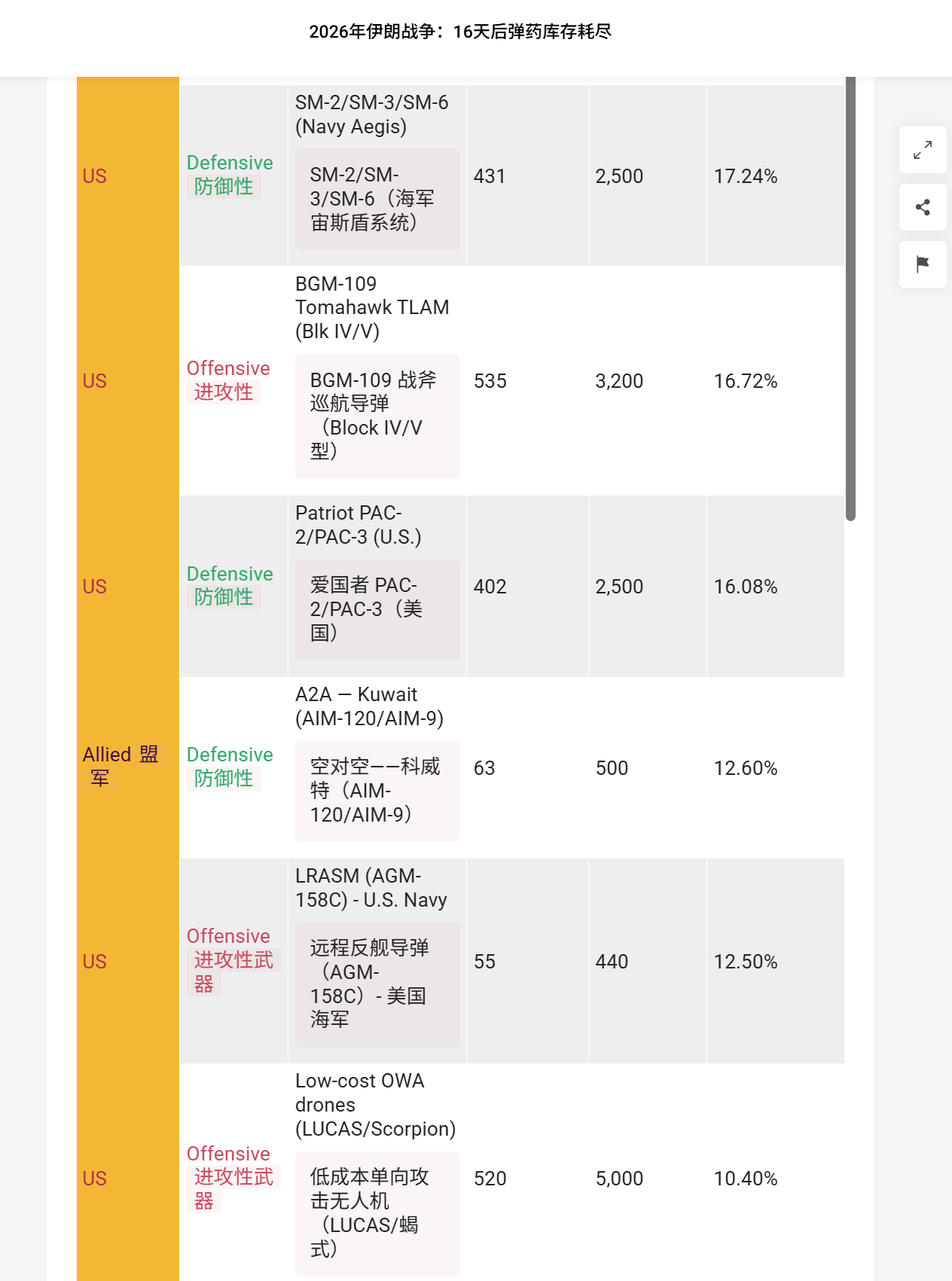The width and height of the screenshot is (952, 1281).
Task: Click the 17.24% percentage value
Action: click(x=746, y=176)
